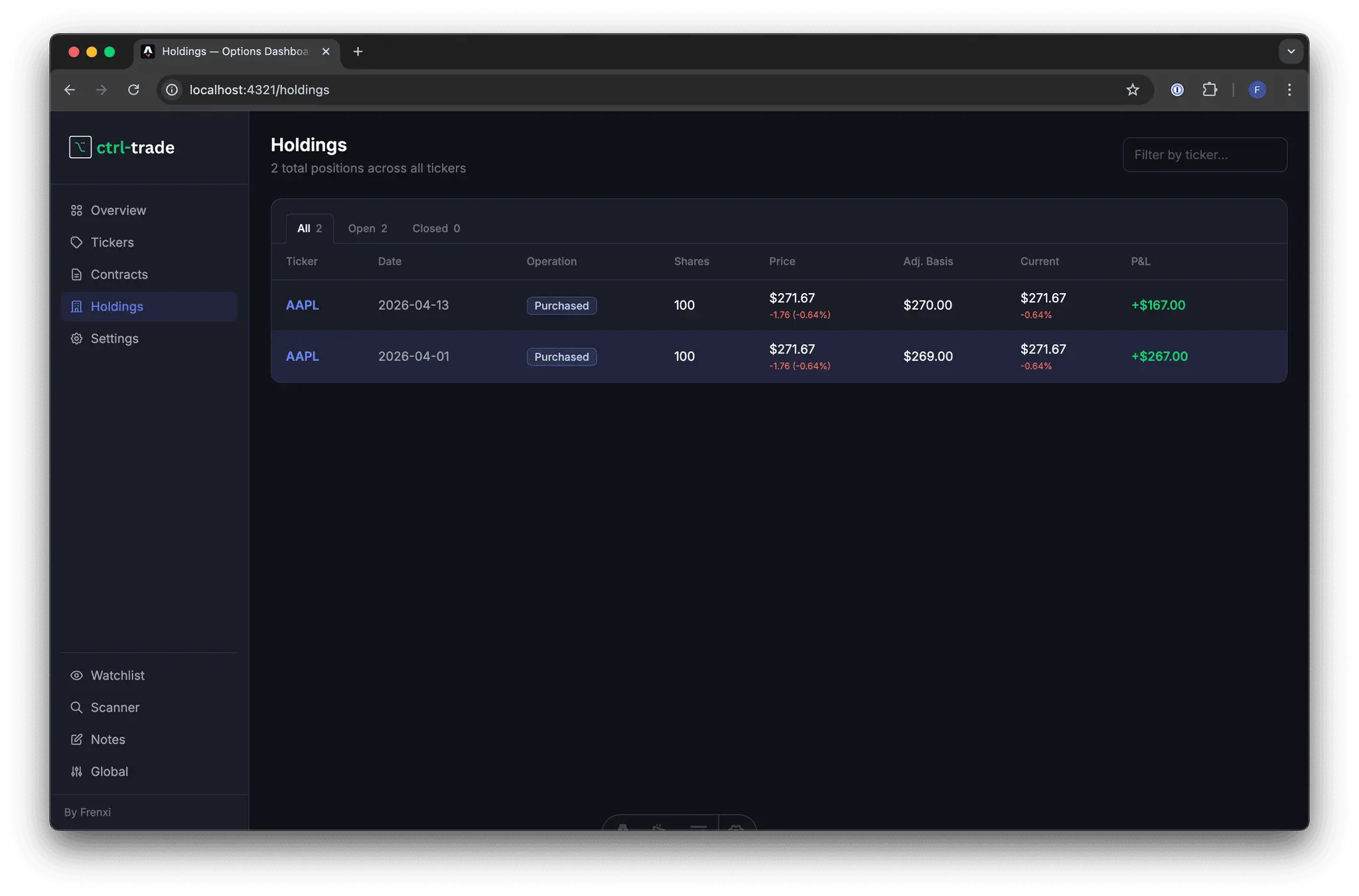1359x896 pixels.
Task: Expand the tab search dropdown
Action: (1291, 52)
